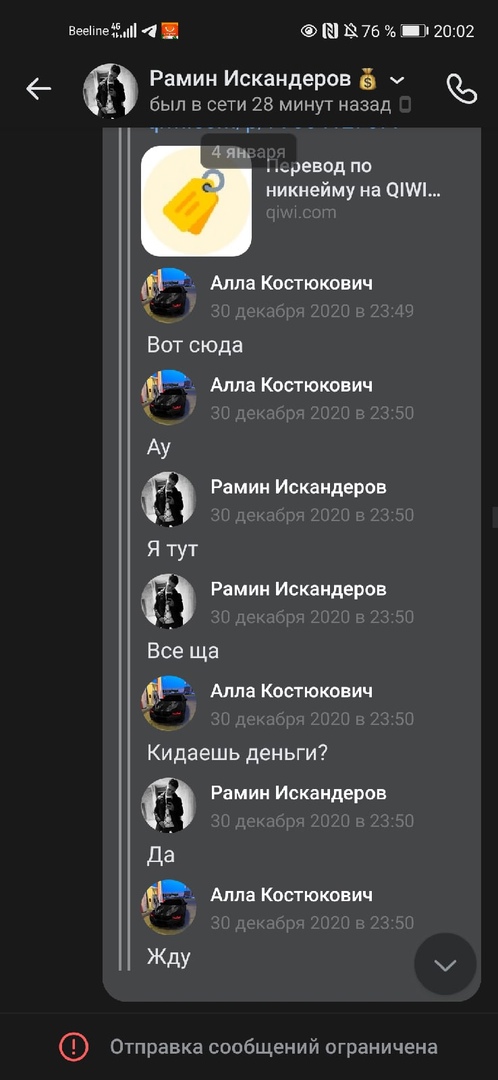The image size is (498, 1080).
Task: Tap the 'Отправка сообщений ограничена' notice
Action: [273, 1047]
